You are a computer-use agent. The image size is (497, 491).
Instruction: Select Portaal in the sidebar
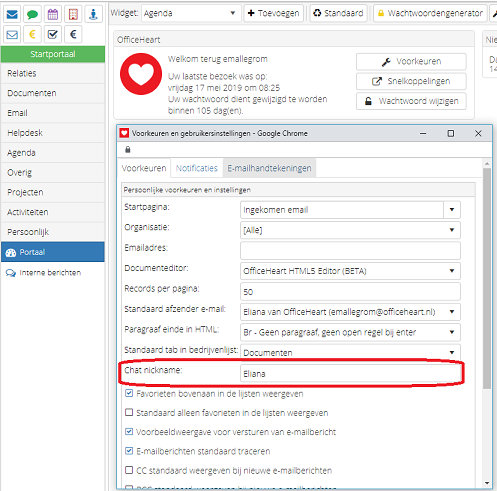pyautogui.click(x=53, y=252)
